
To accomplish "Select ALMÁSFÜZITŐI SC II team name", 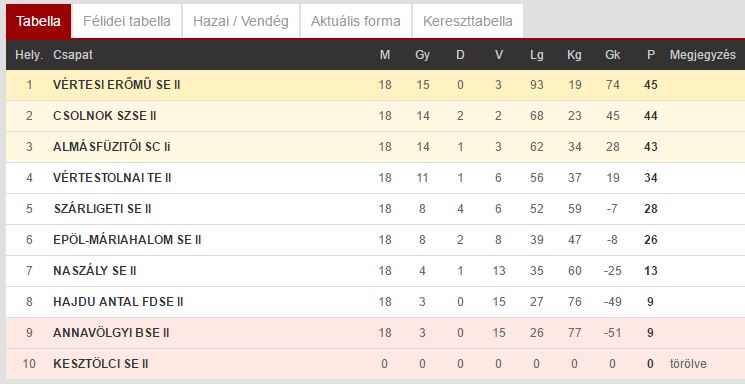I will pyautogui.click(x=112, y=147).
